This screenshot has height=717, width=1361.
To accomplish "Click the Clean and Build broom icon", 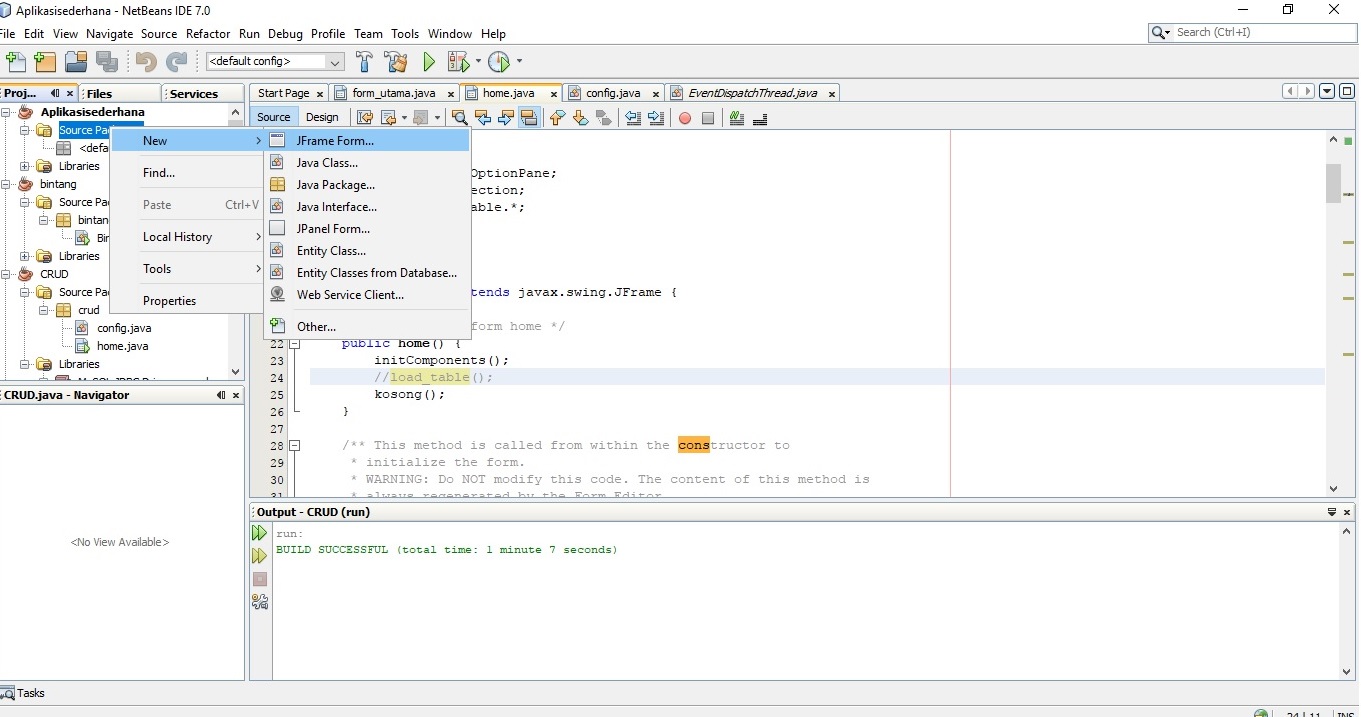I will point(395,62).
